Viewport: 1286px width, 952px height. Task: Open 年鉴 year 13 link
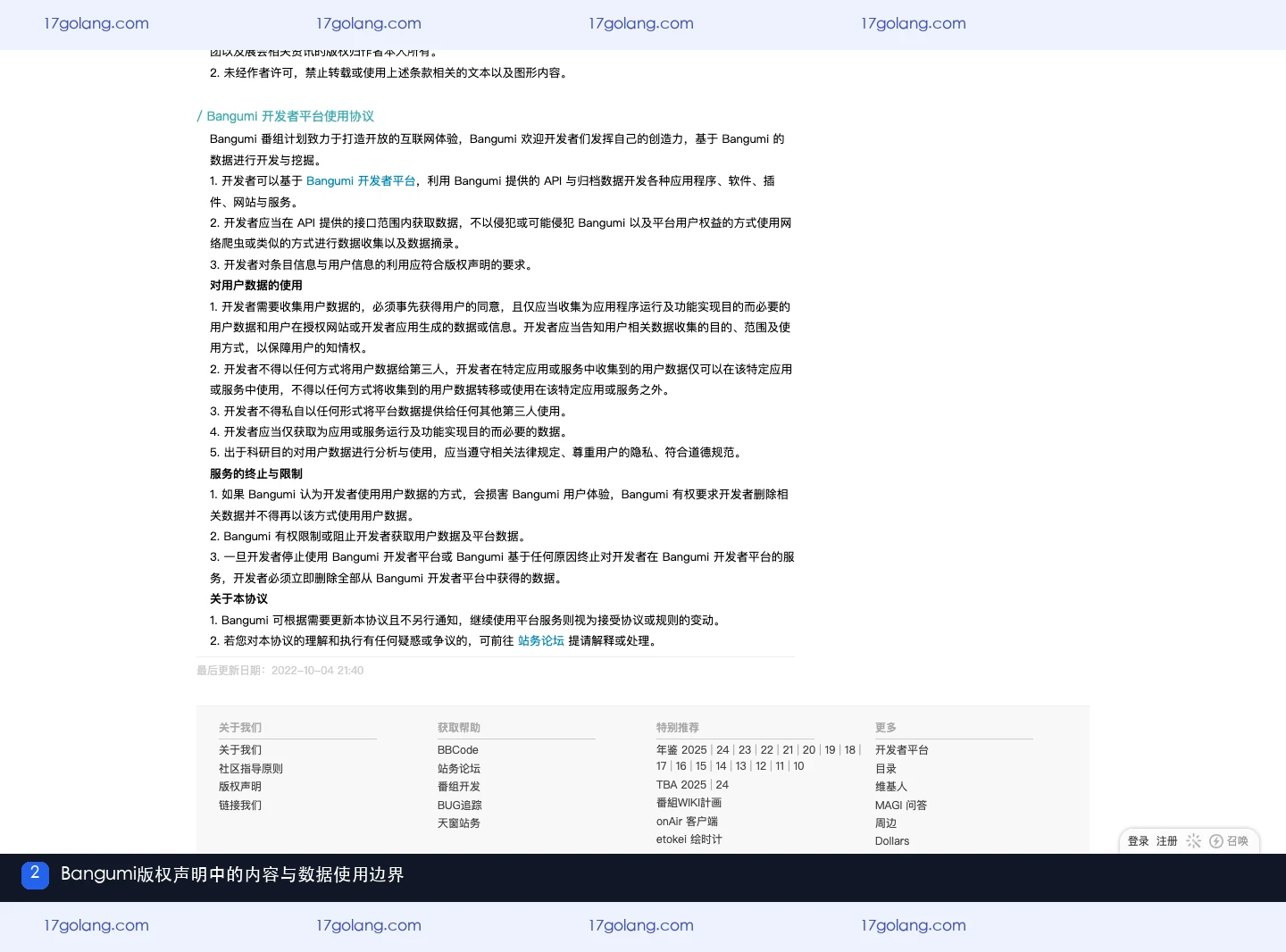point(741,766)
